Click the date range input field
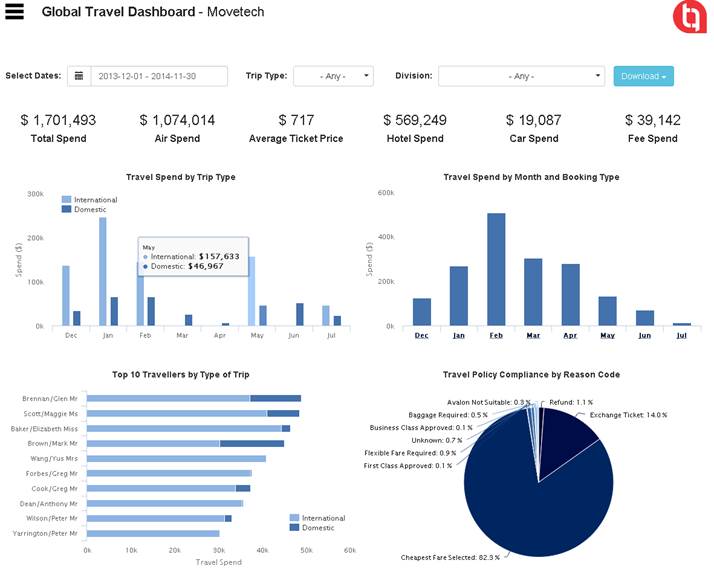The height and width of the screenshot is (578, 714). tap(159, 76)
